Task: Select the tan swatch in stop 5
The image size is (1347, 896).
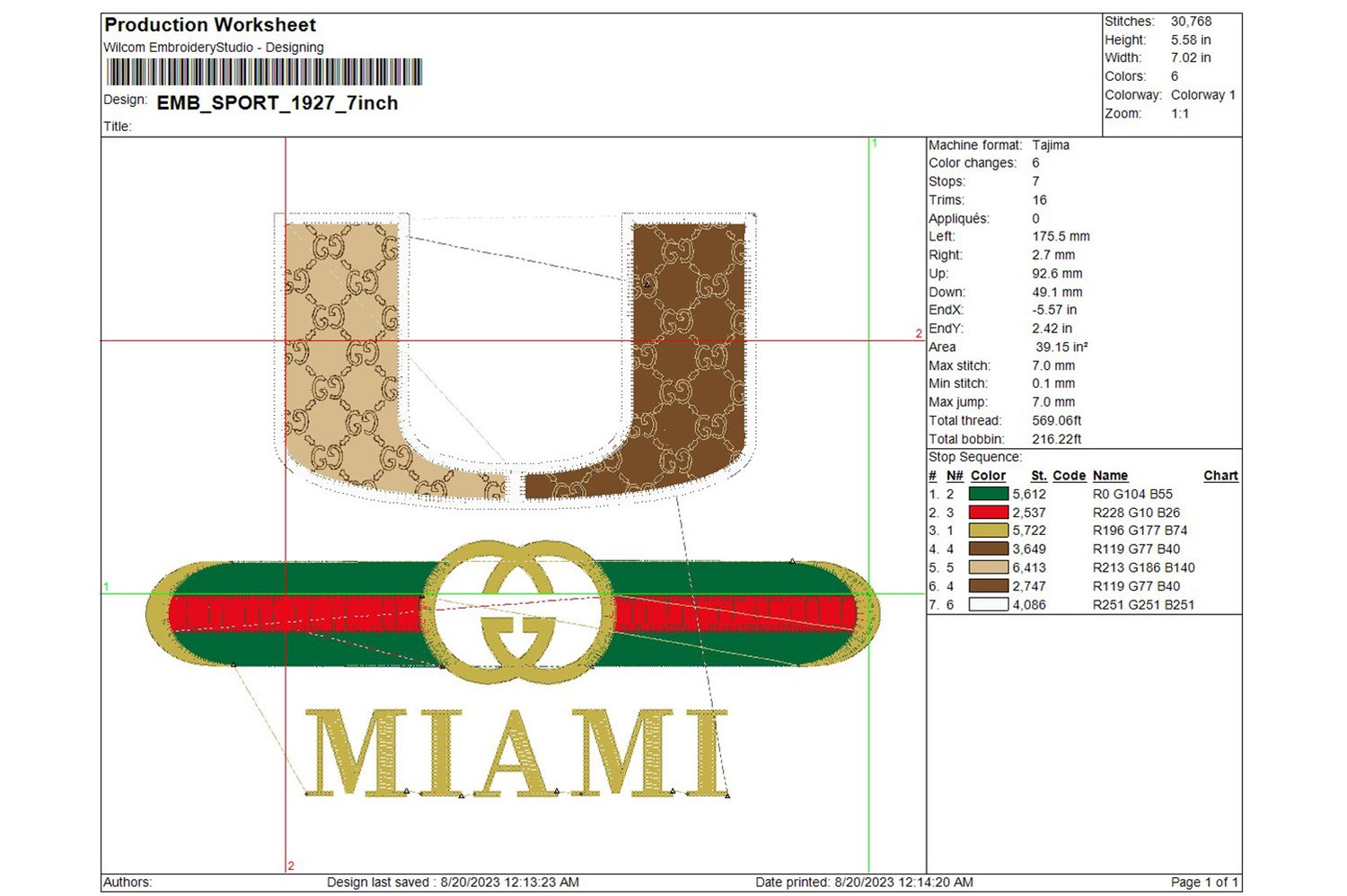Action: click(x=989, y=567)
